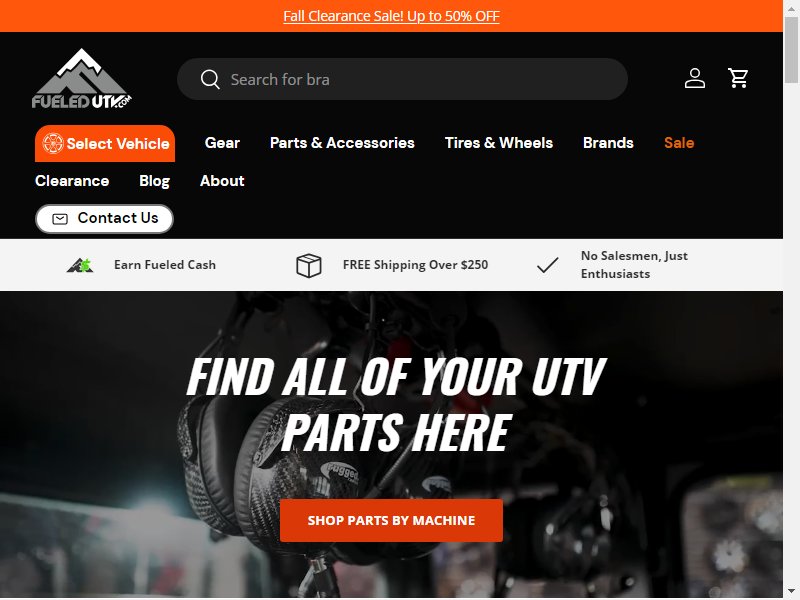
Task: Focus the brand search input field
Action: [402, 79]
